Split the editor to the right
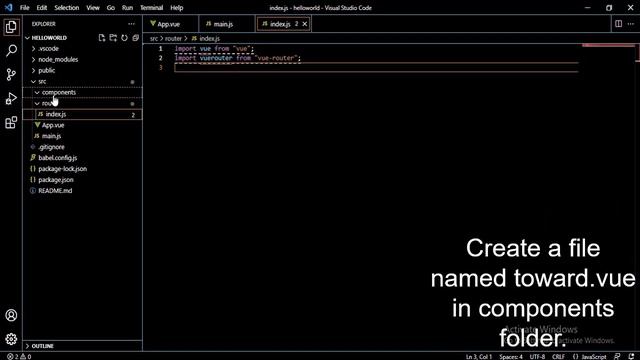Screen dimensions: 640x360 (618, 24)
